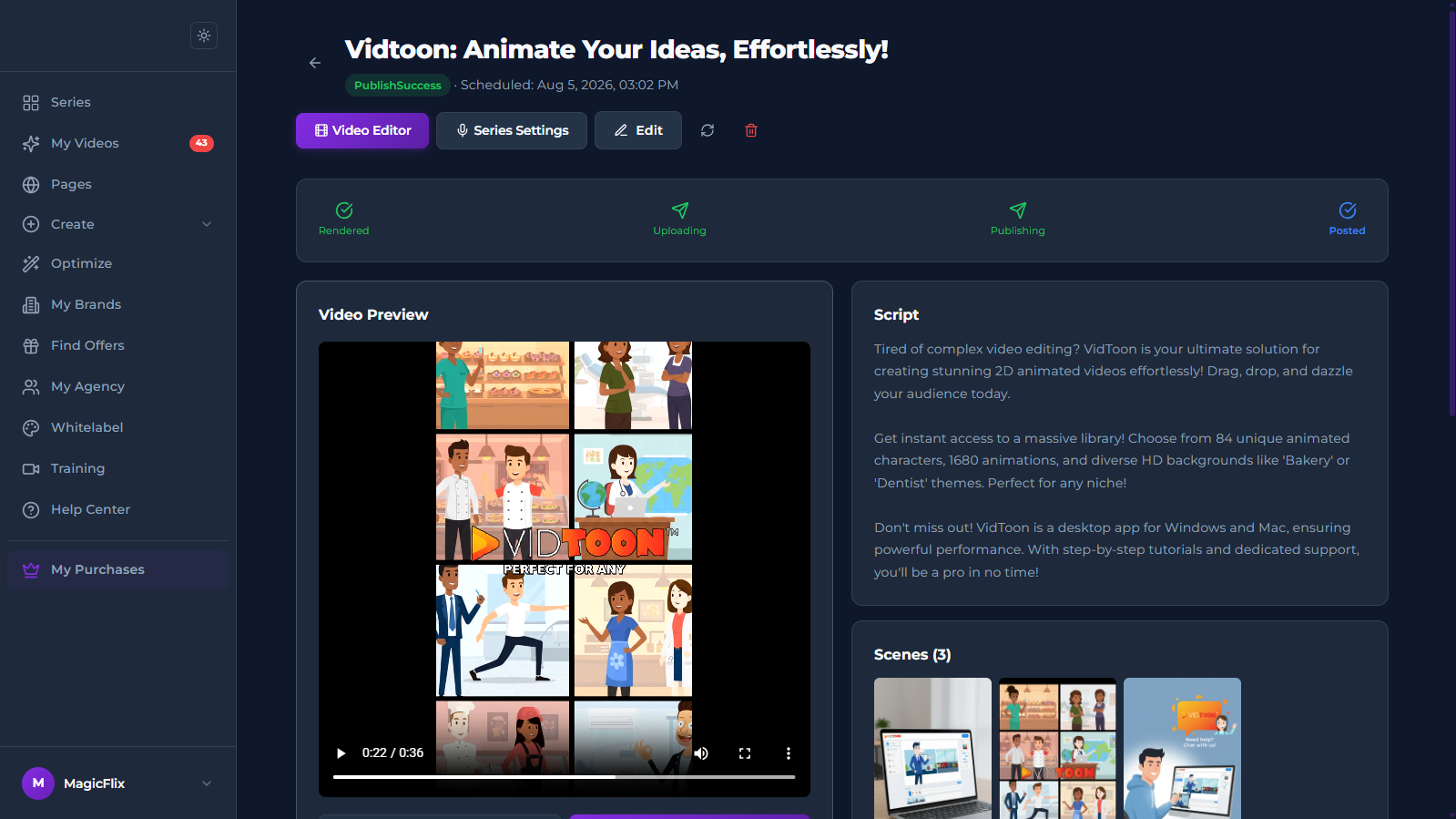Click the My Agency people icon
Viewport: 1456px width, 819px height.
coord(31,386)
